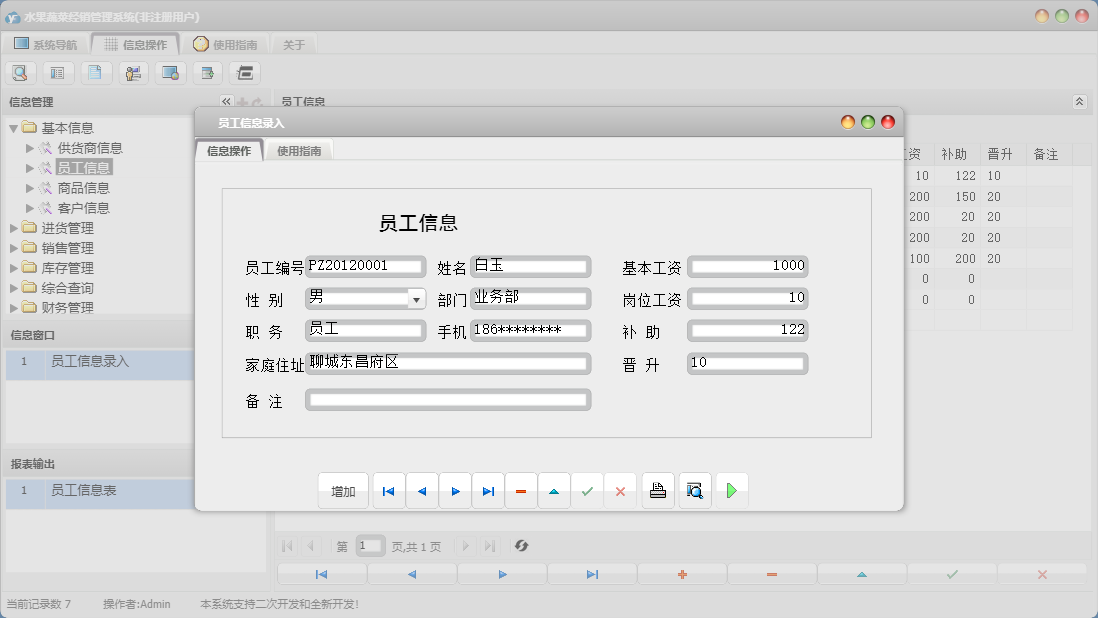Click the red X cancel icon
The width and height of the screenshot is (1098, 618).
tap(621, 490)
